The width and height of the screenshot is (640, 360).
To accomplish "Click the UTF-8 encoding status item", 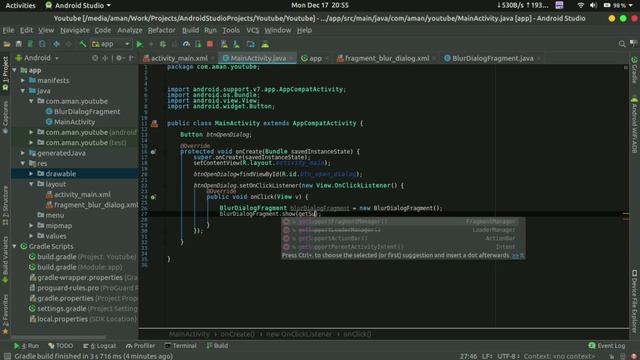I will (x=508, y=356).
